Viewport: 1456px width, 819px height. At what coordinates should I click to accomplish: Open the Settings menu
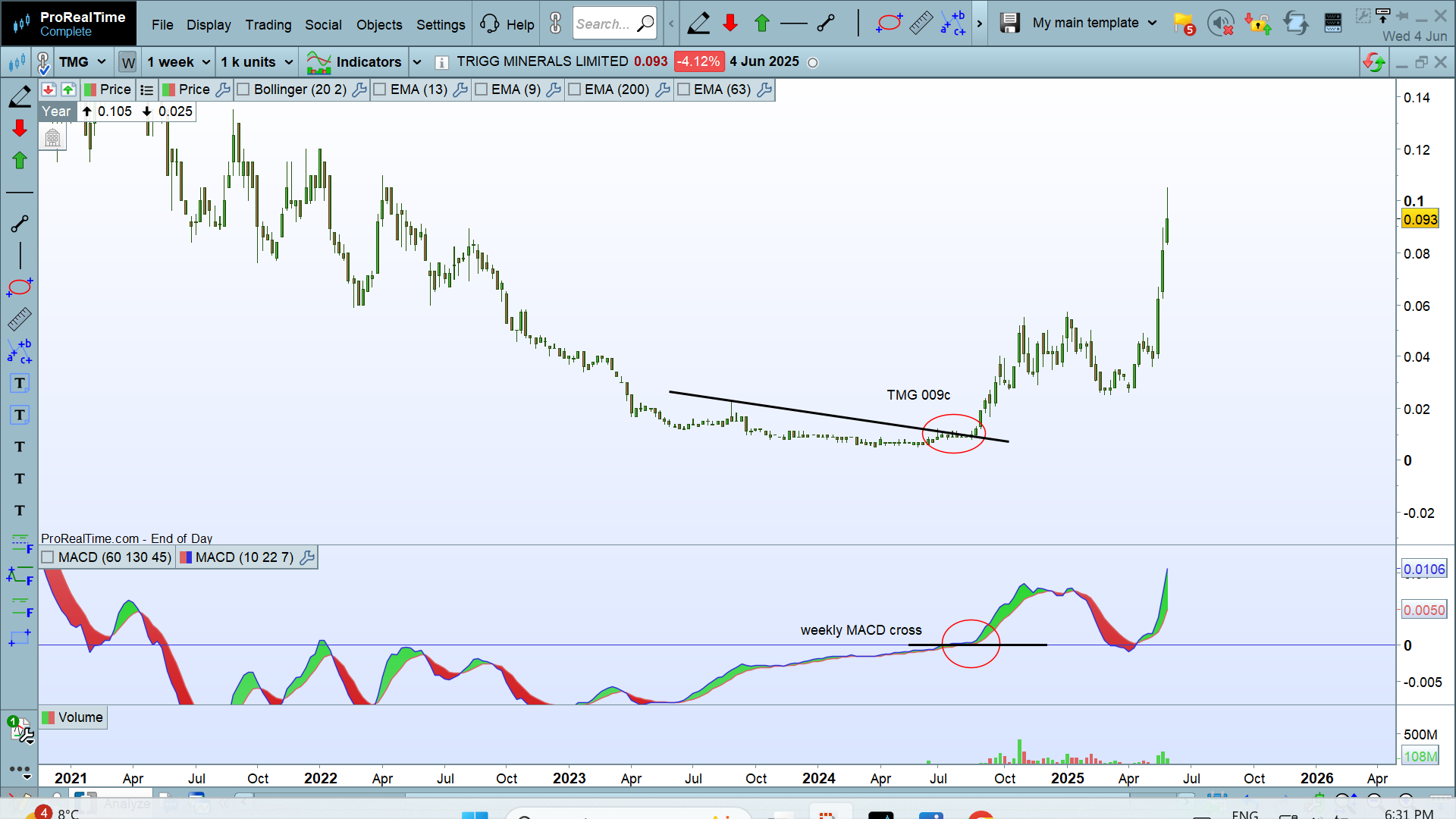click(441, 24)
